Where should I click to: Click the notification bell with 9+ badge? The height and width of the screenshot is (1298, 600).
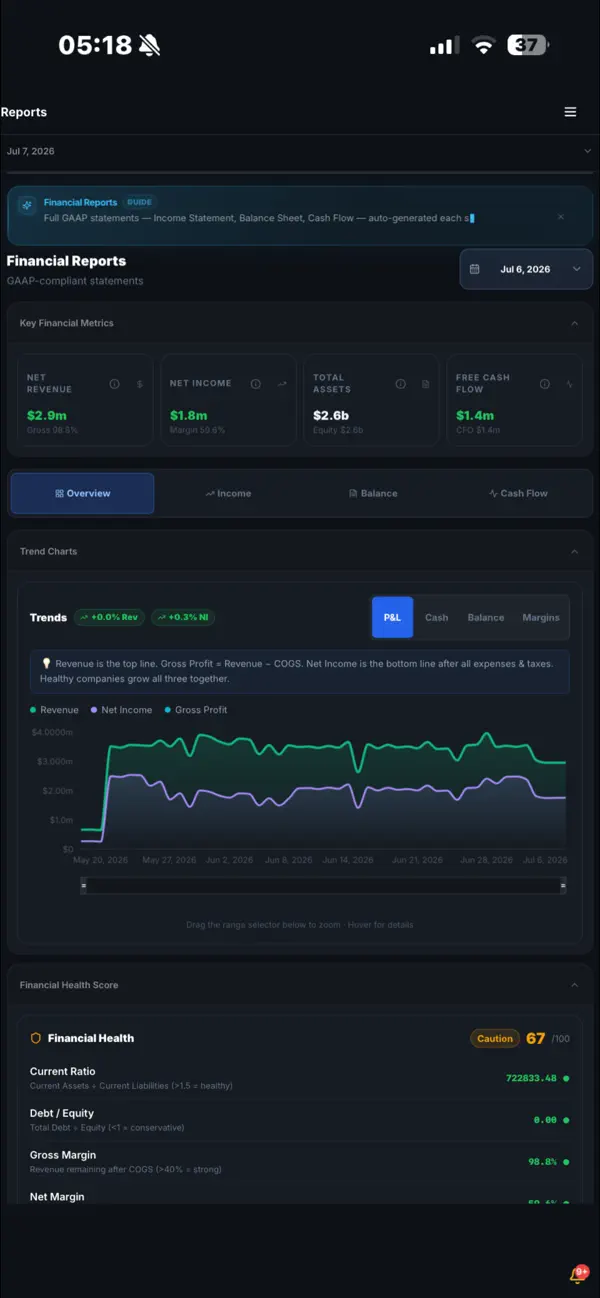[578, 1274]
